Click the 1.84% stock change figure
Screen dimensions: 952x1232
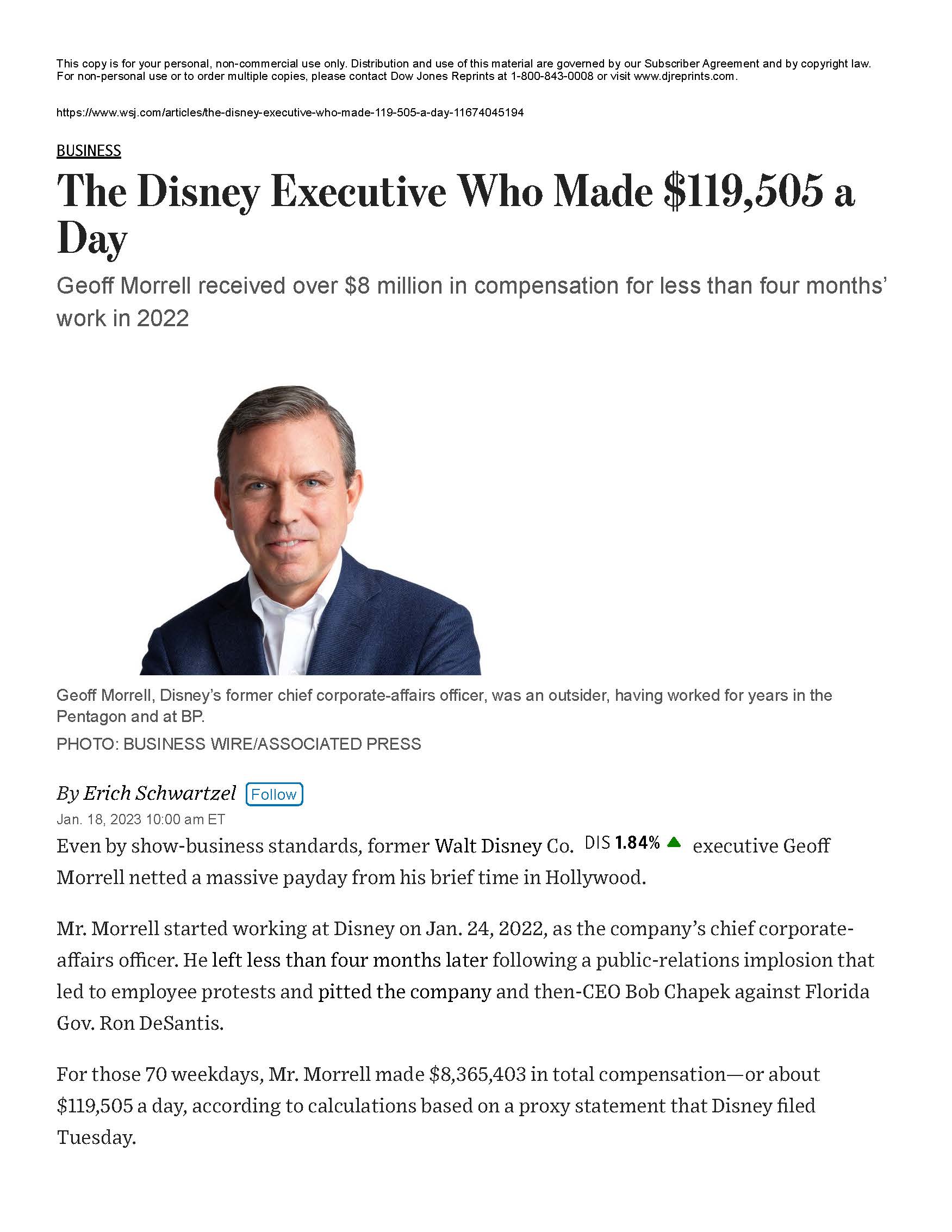pos(637,843)
